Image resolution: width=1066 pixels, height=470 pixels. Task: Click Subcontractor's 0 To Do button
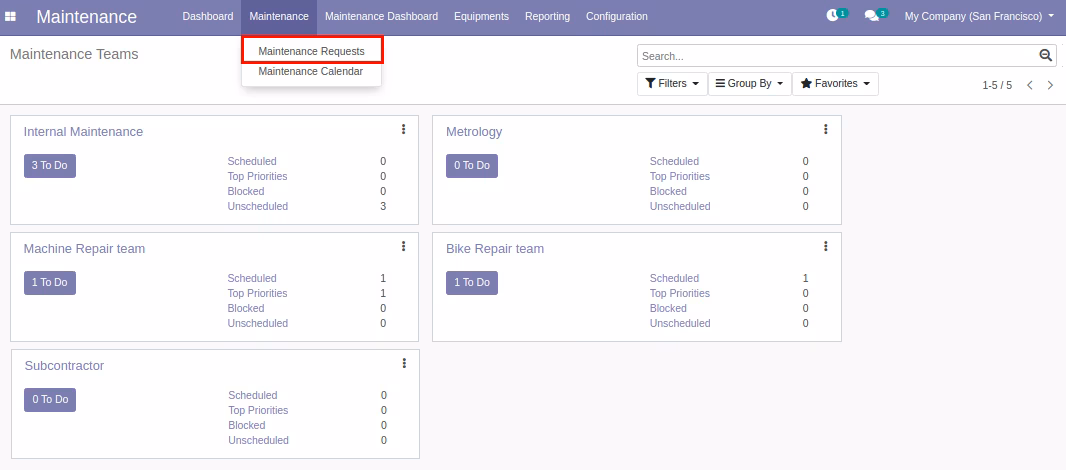(50, 399)
